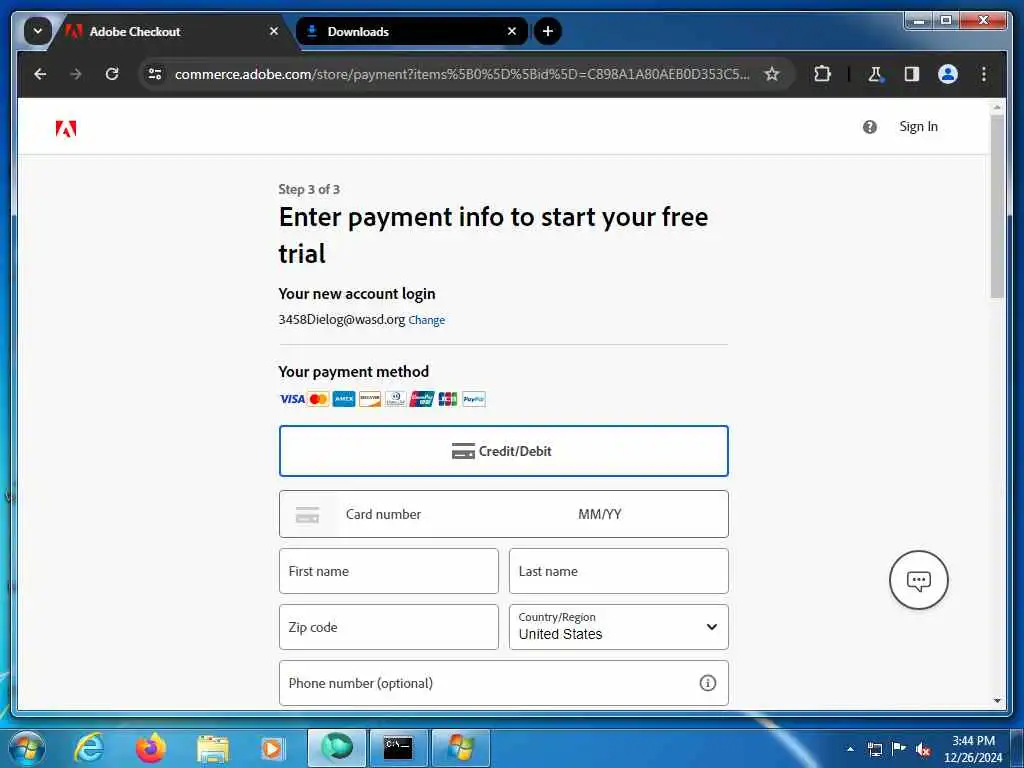Go back using browser back arrow

(40, 74)
